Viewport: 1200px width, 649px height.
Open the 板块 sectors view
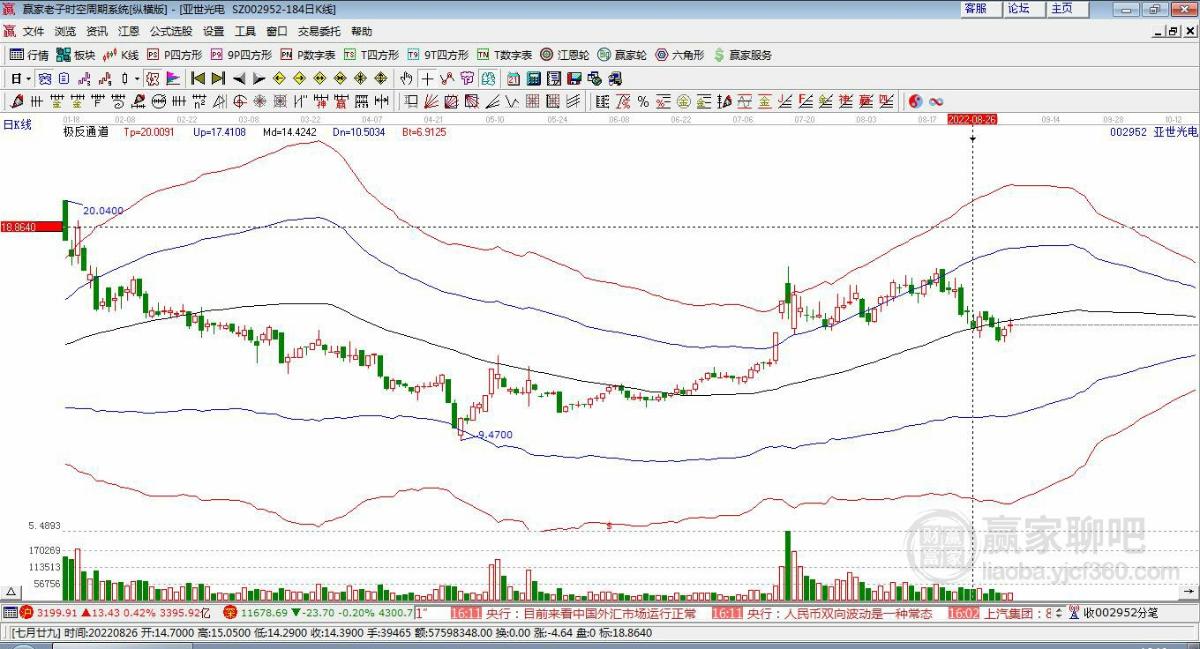tap(76, 54)
